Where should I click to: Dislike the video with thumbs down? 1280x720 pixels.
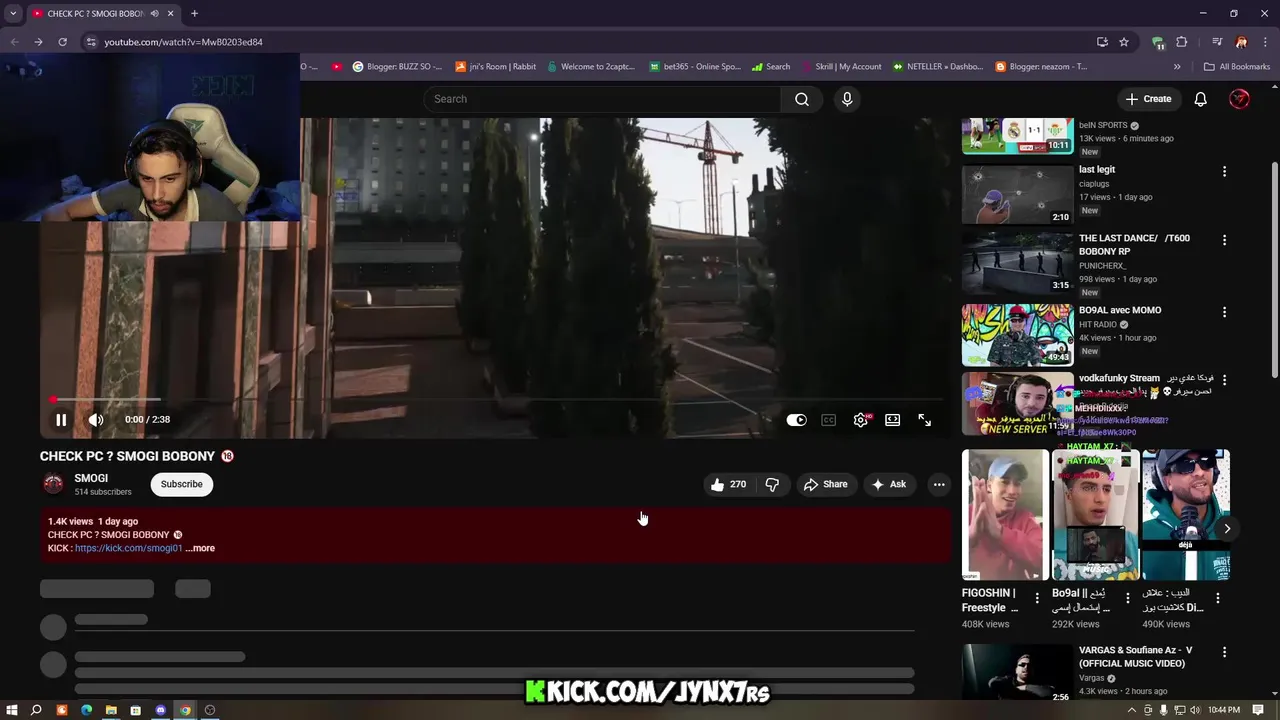point(772,484)
